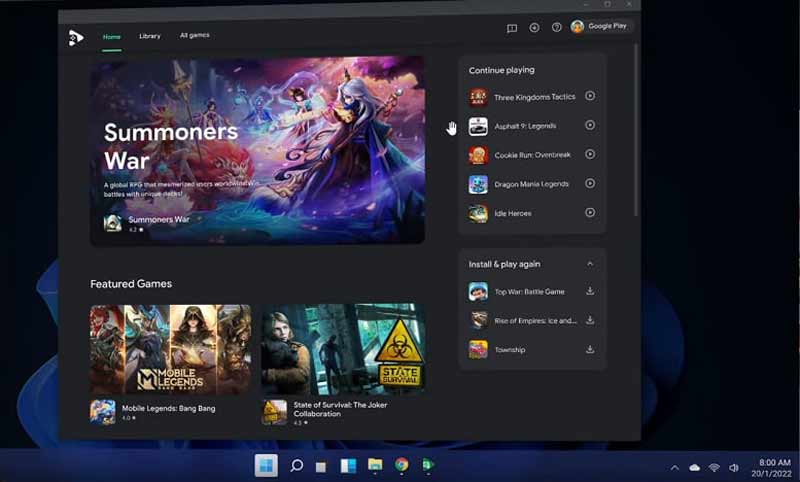This screenshot has width=800, height=482.
Task: Open the Mobile Legends banner thumbnail
Action: pyautogui.click(x=170, y=349)
